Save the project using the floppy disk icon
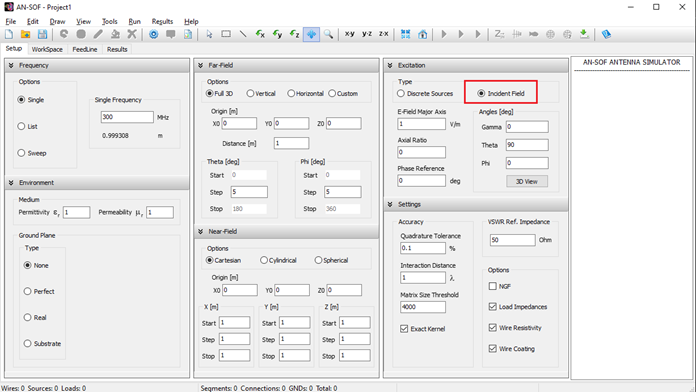Viewport: 696px width, 392px height. [x=42, y=34]
